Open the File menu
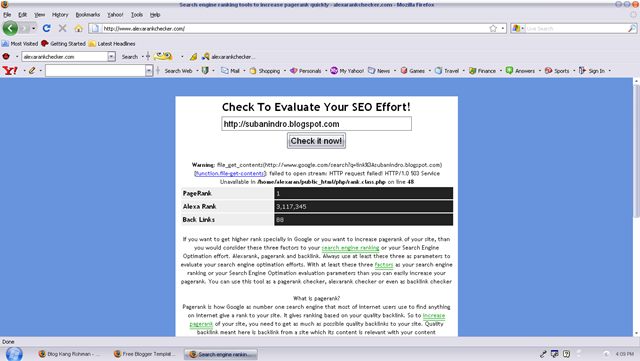 7,15
